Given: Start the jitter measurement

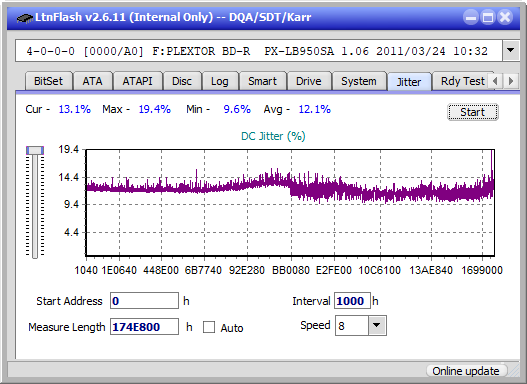Looking at the screenshot, I should pyautogui.click(x=473, y=112).
